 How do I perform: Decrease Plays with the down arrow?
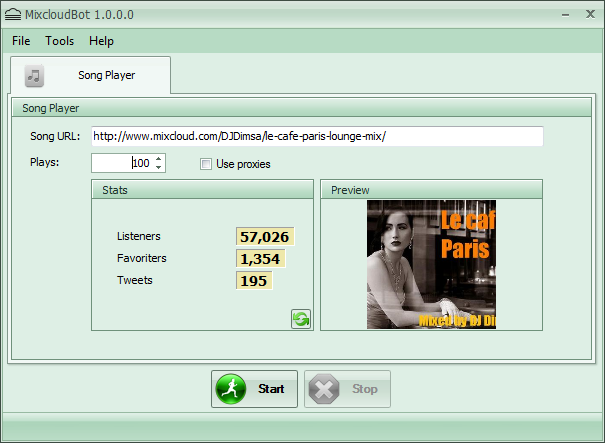(x=159, y=167)
